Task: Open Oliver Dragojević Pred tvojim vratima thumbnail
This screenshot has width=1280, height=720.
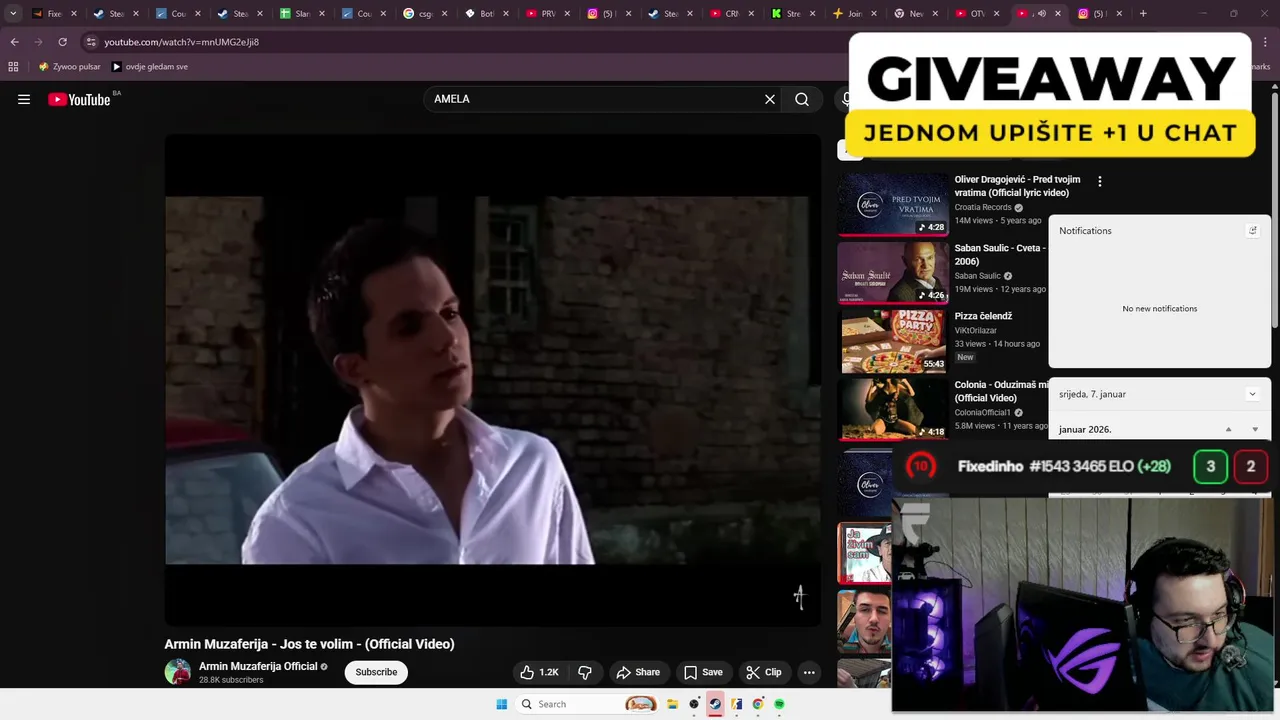Action: 893,203
